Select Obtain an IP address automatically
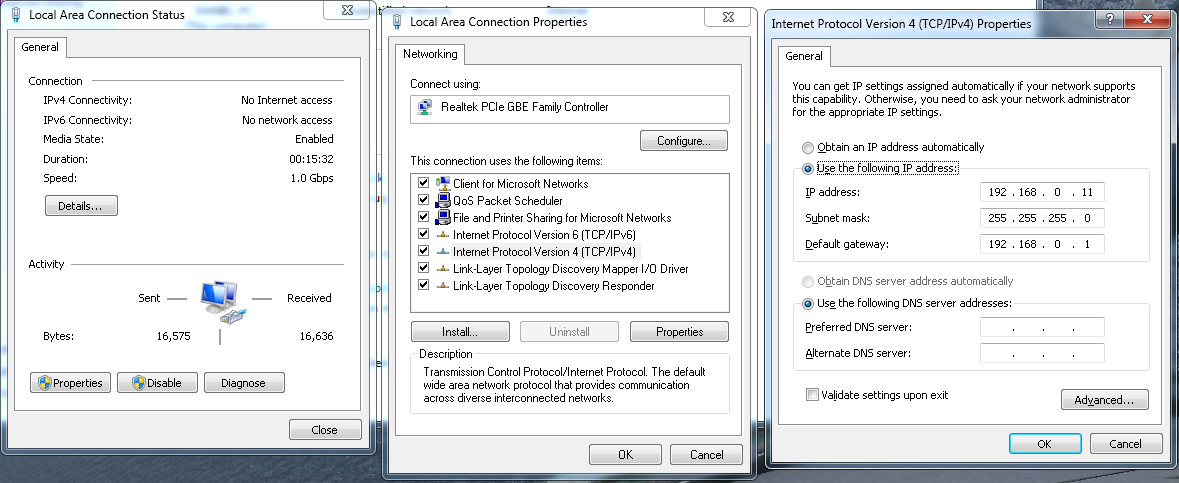1179x483 pixels. click(808, 147)
